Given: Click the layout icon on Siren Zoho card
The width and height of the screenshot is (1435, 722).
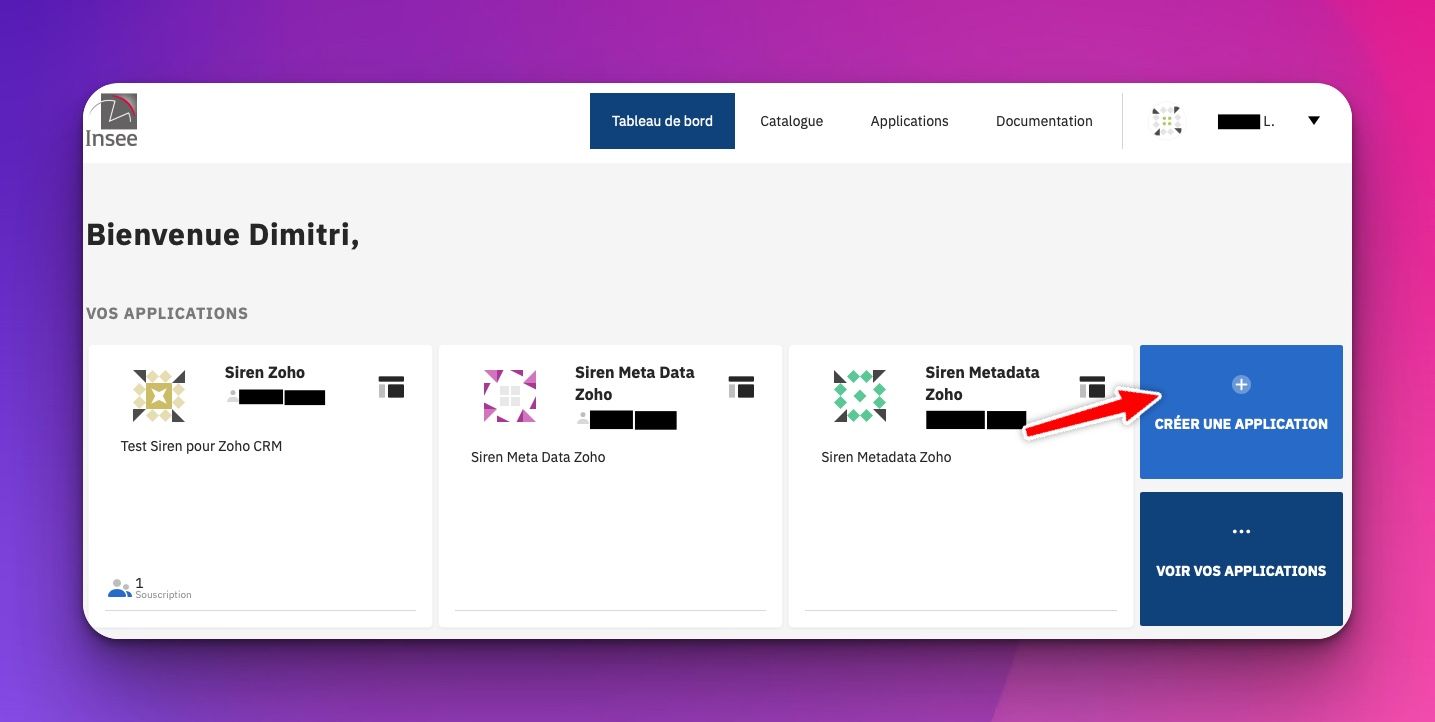Looking at the screenshot, I should tap(391, 387).
